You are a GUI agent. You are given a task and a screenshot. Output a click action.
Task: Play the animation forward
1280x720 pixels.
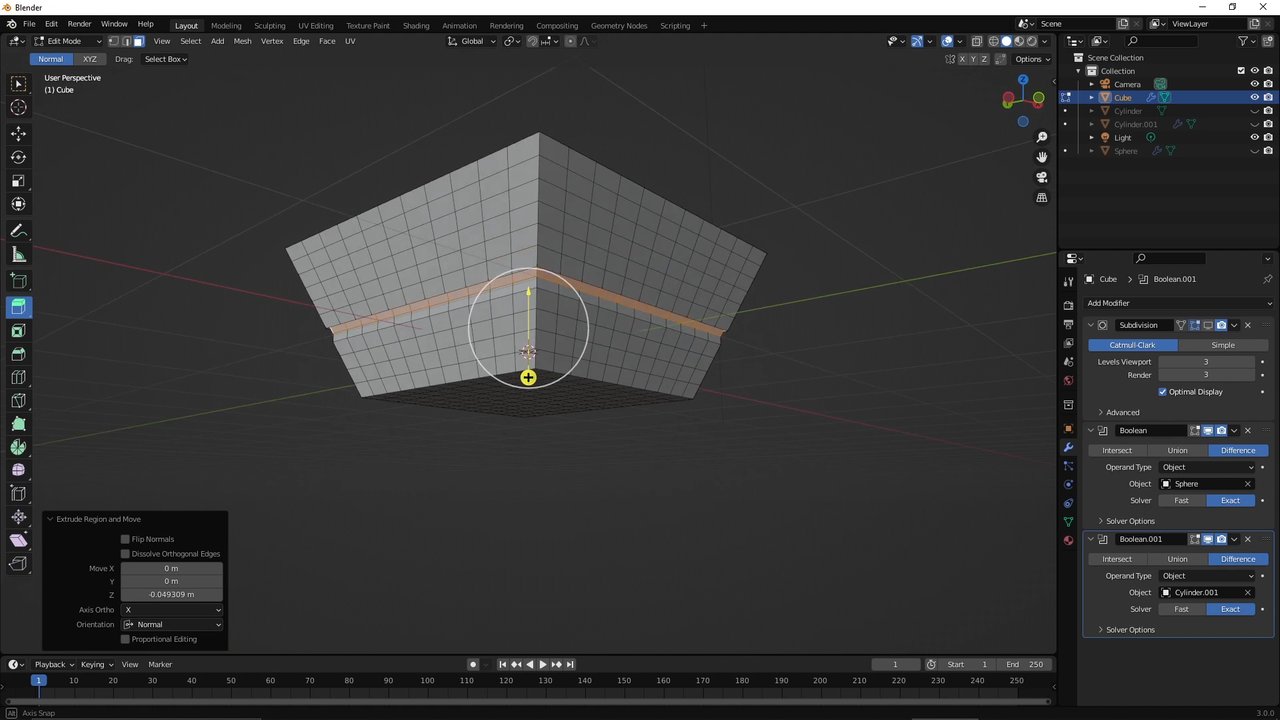tap(543, 664)
